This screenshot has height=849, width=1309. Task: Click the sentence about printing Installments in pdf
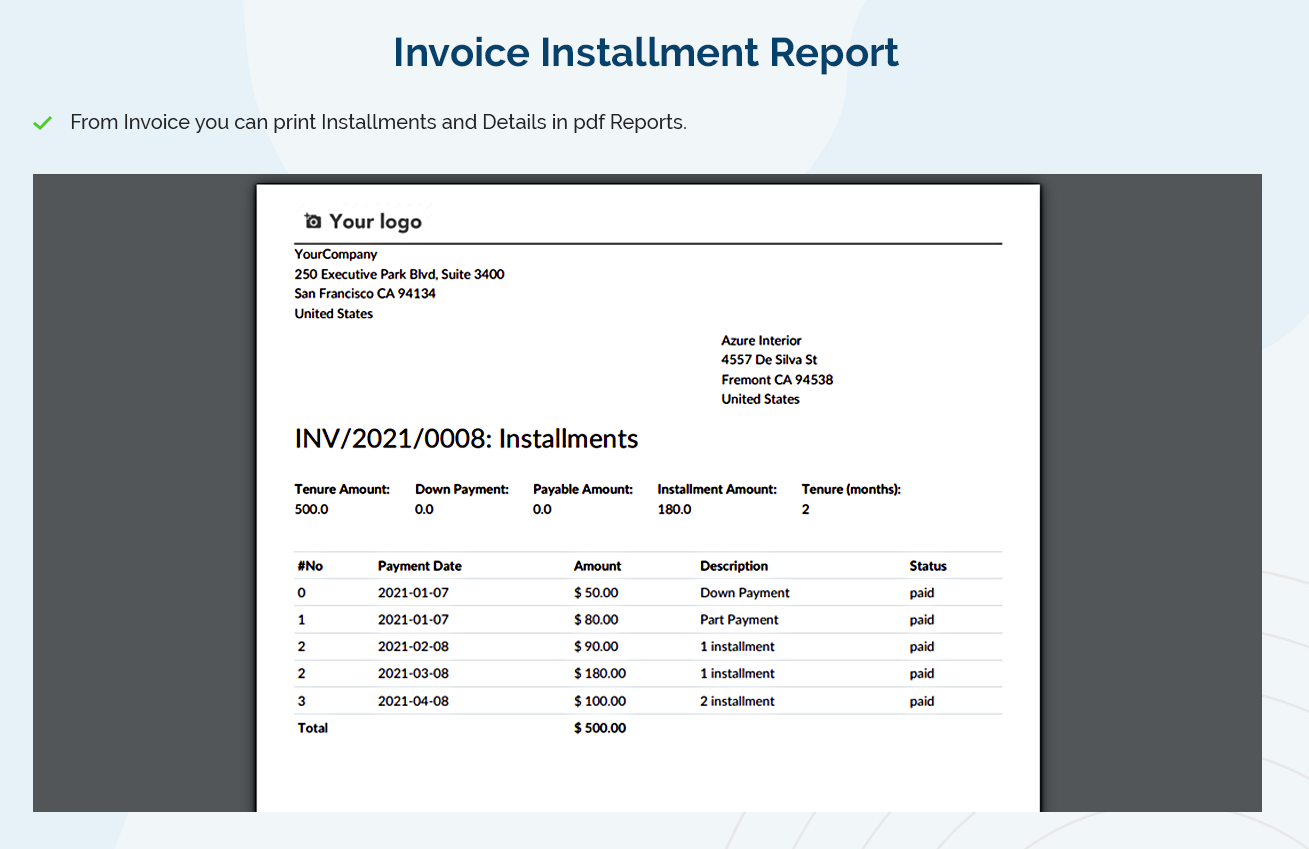point(378,122)
